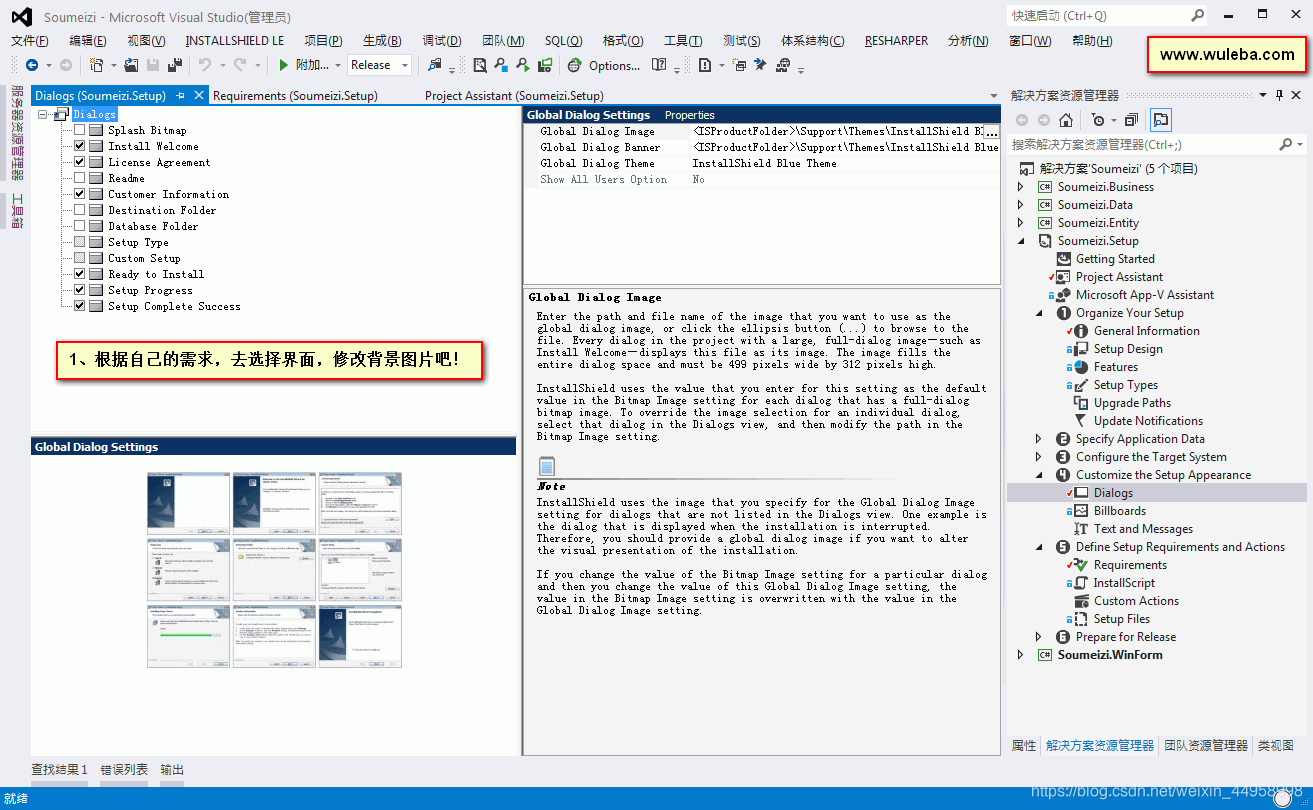Click the New Project toolbar icon
Image resolution: width=1313 pixels, height=810 pixels.
click(97, 65)
